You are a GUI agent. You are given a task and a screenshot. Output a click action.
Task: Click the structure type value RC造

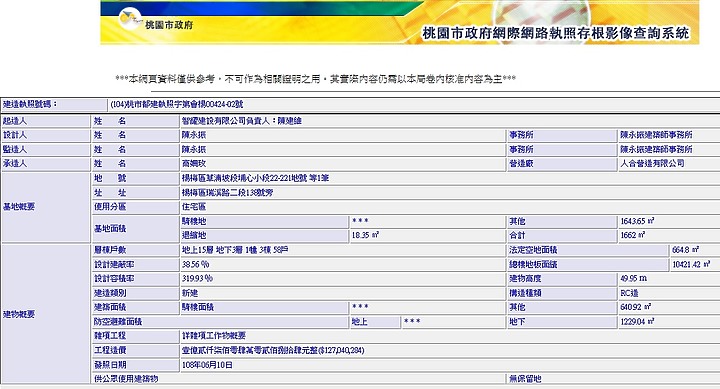pos(629,293)
